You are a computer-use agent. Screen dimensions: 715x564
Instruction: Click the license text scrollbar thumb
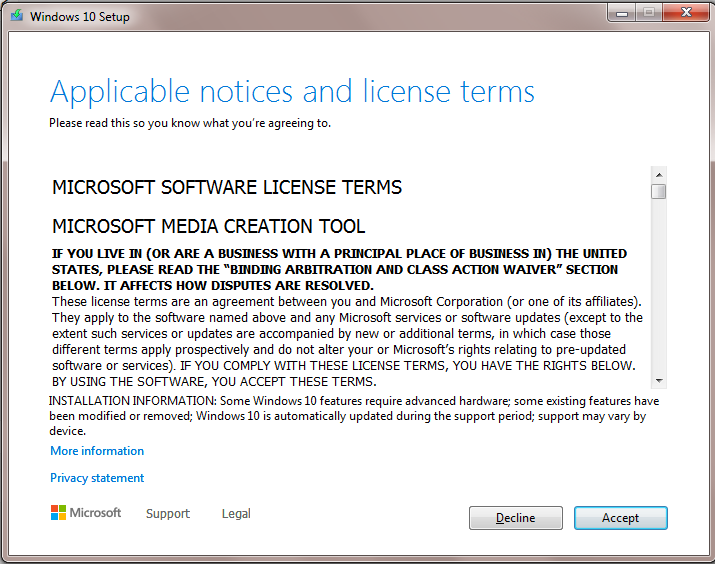click(658, 191)
